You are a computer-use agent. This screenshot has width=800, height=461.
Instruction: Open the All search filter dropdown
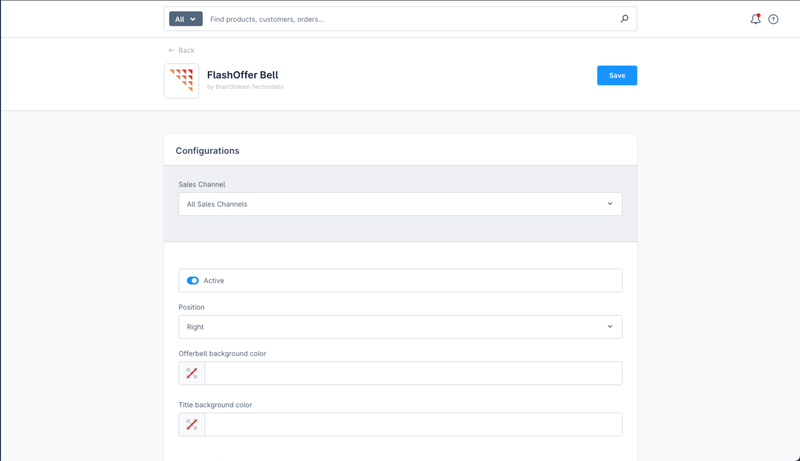186,19
